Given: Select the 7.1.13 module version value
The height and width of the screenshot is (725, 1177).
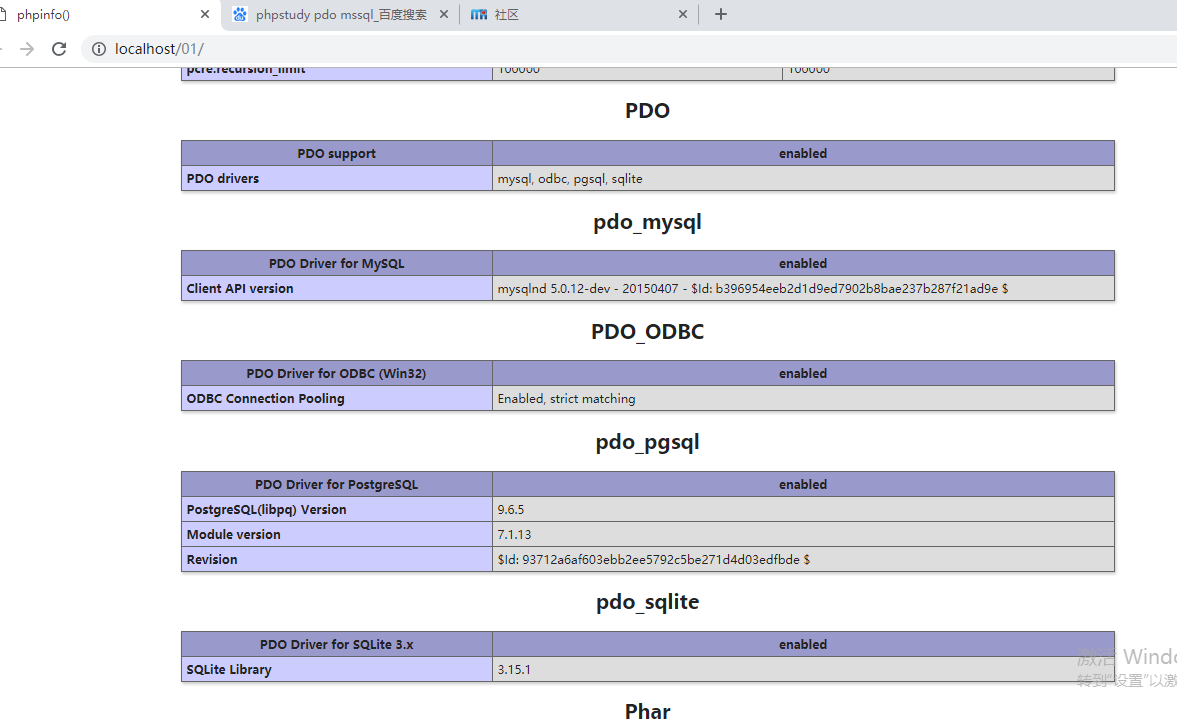Looking at the screenshot, I should [514, 534].
